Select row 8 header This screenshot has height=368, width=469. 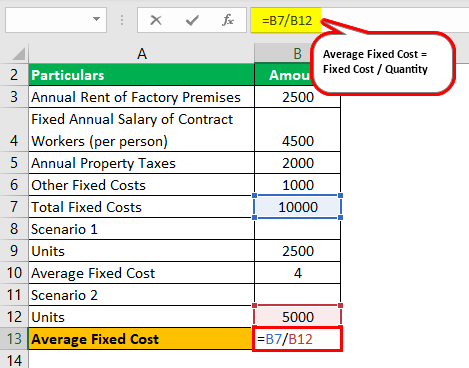pyautogui.click(x=14, y=229)
